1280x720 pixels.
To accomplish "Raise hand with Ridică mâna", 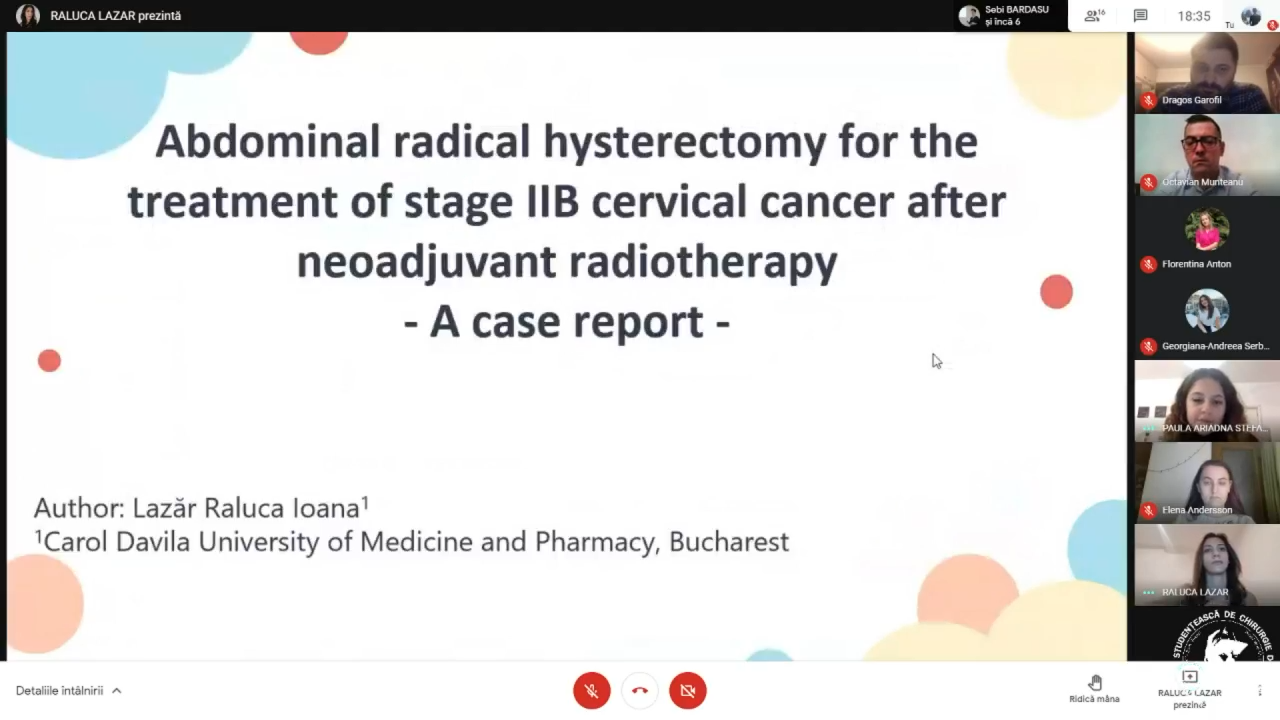I will point(1094,688).
